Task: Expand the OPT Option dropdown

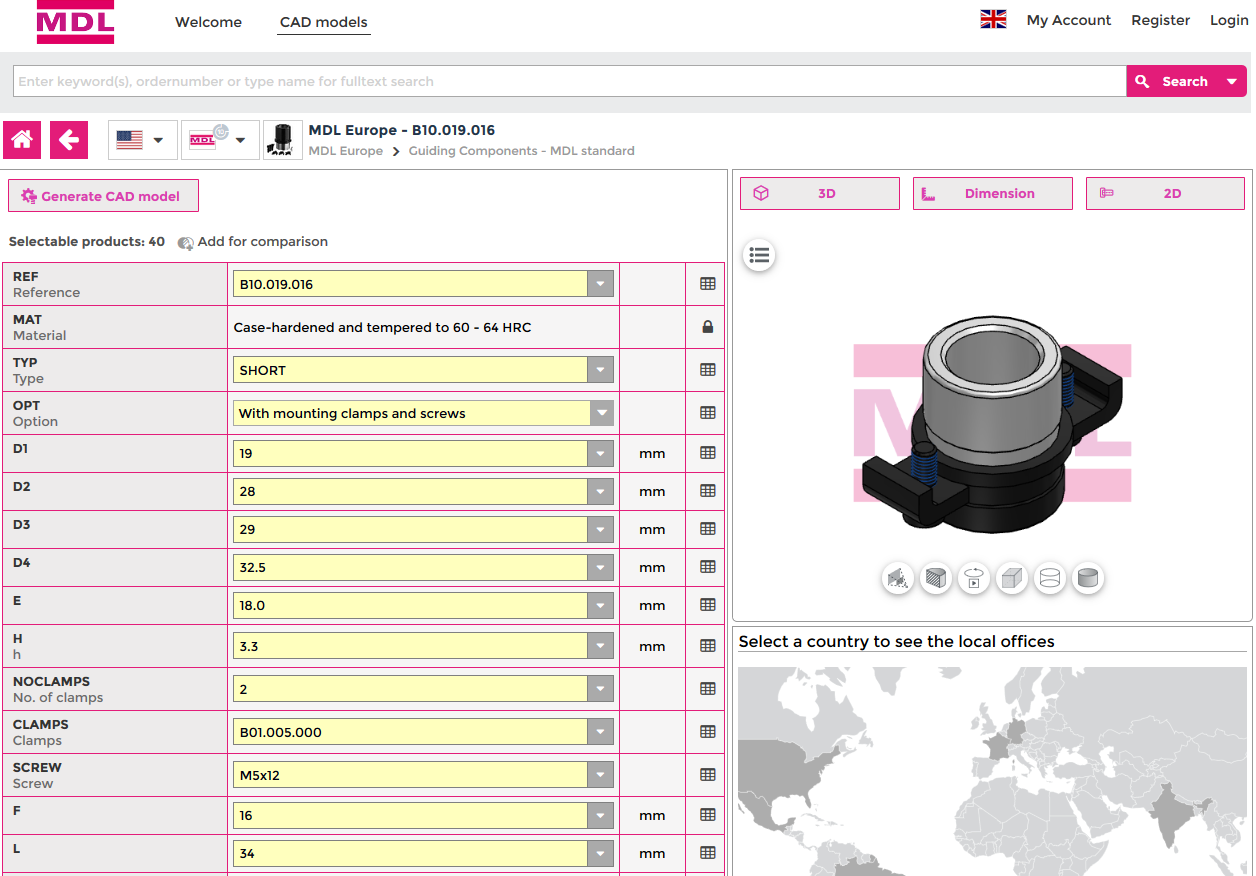Action: coord(600,413)
